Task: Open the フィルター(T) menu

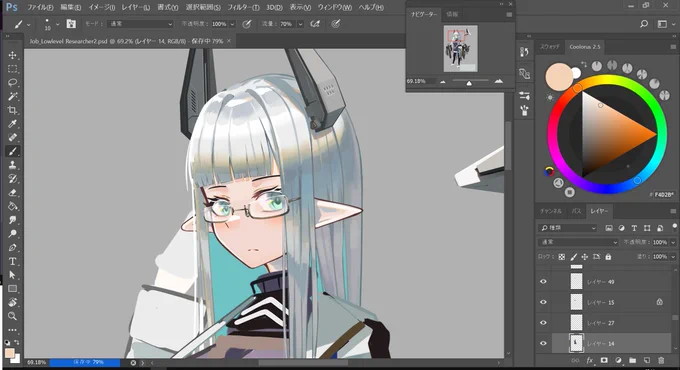Action: tap(243, 7)
